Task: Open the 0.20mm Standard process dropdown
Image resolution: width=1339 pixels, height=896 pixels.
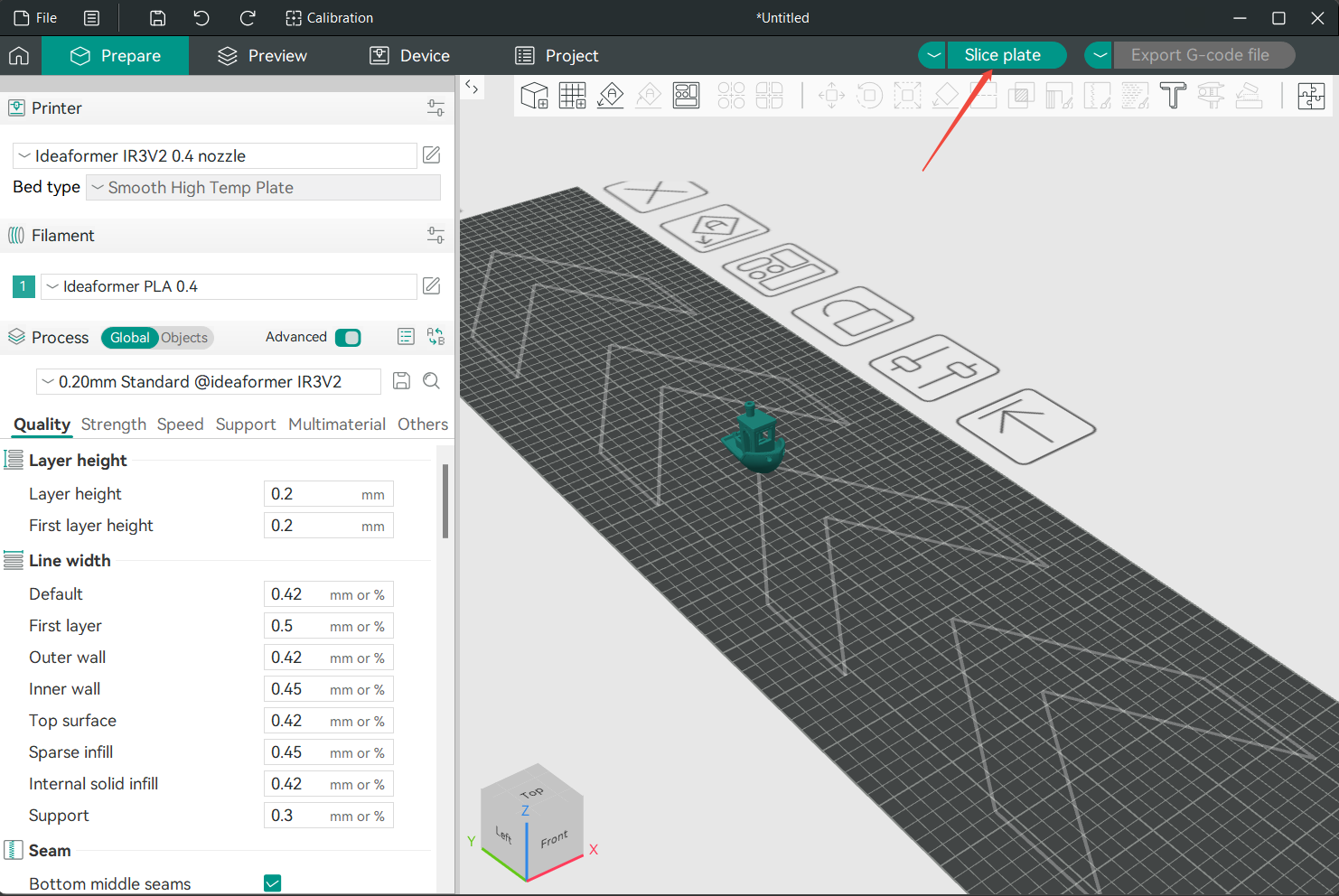Action: click(208, 382)
